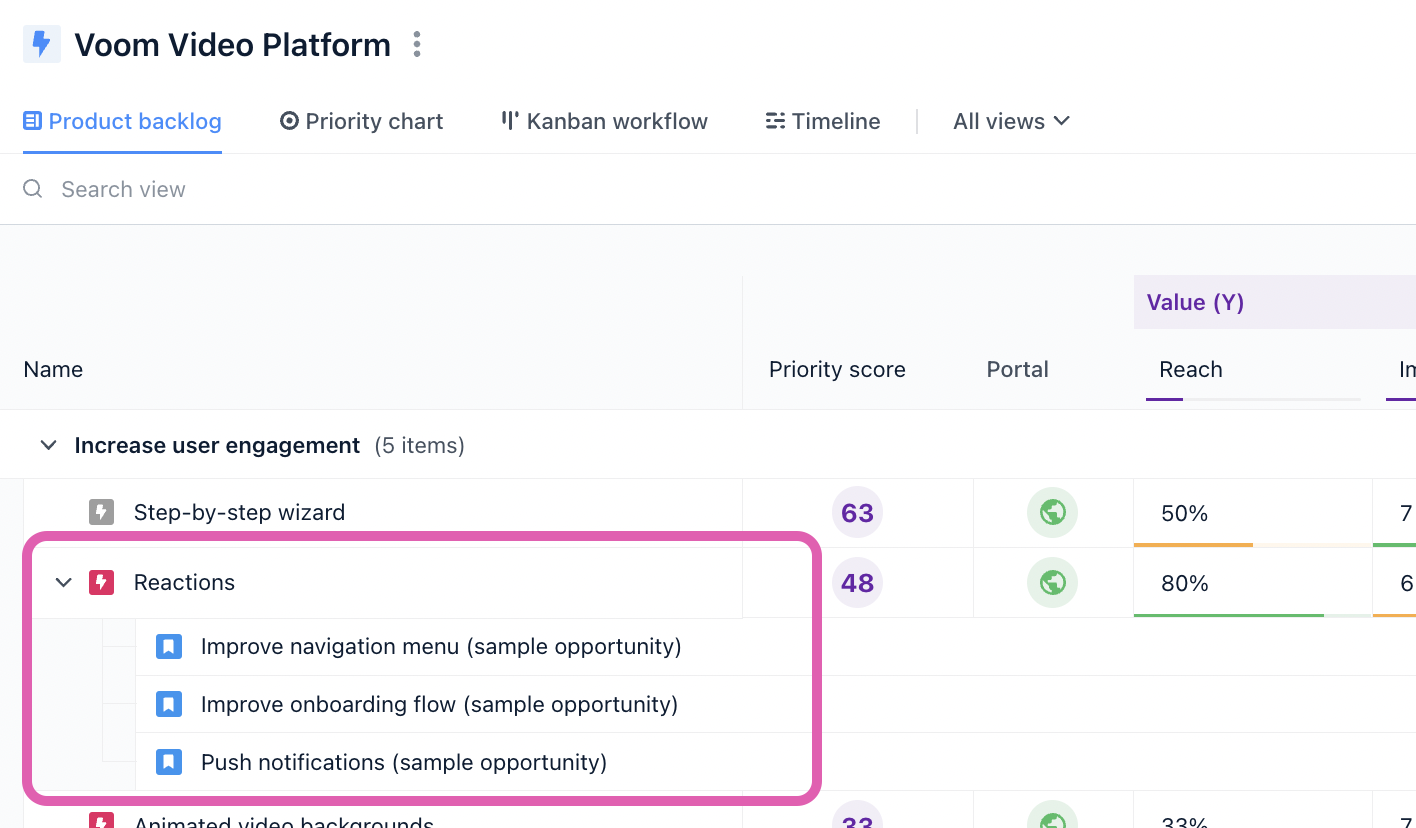Collapse the Reactions opportunity list
This screenshot has width=1416, height=828.
click(x=62, y=582)
